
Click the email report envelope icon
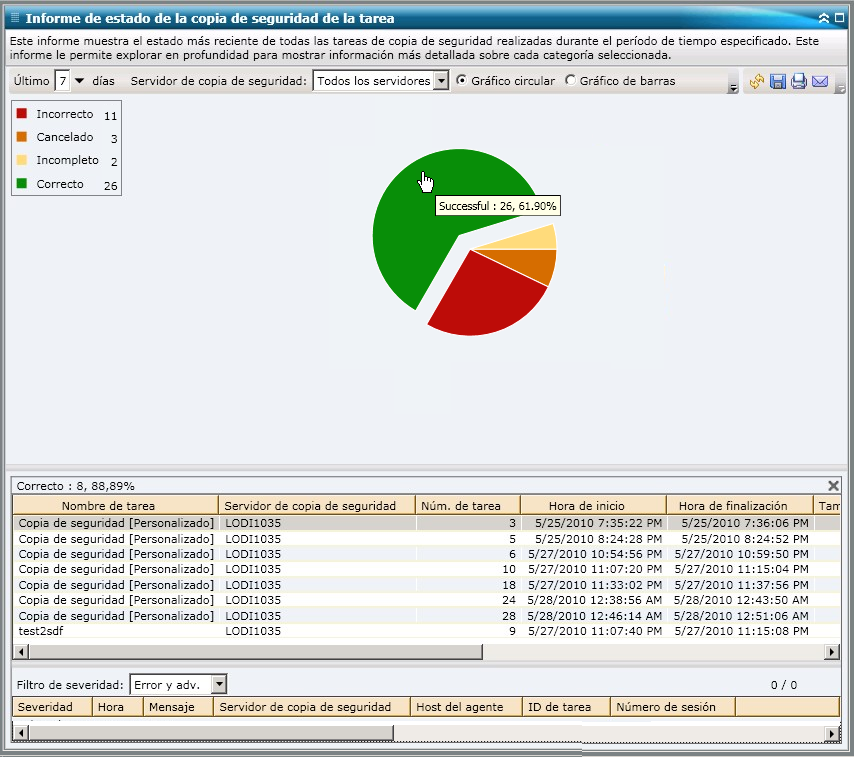(x=820, y=81)
